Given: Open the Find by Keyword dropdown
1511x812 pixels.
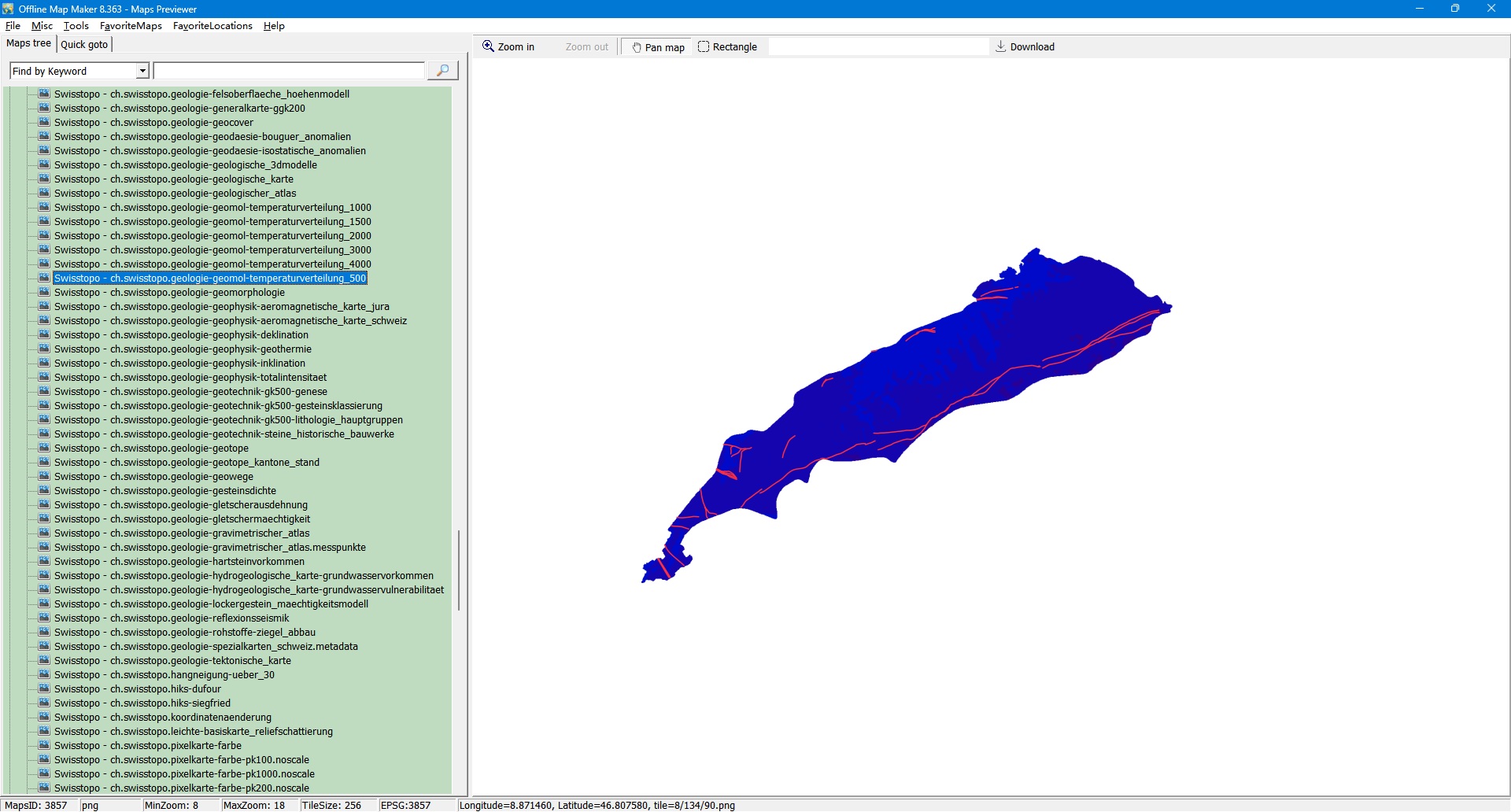Looking at the screenshot, I should coord(142,72).
